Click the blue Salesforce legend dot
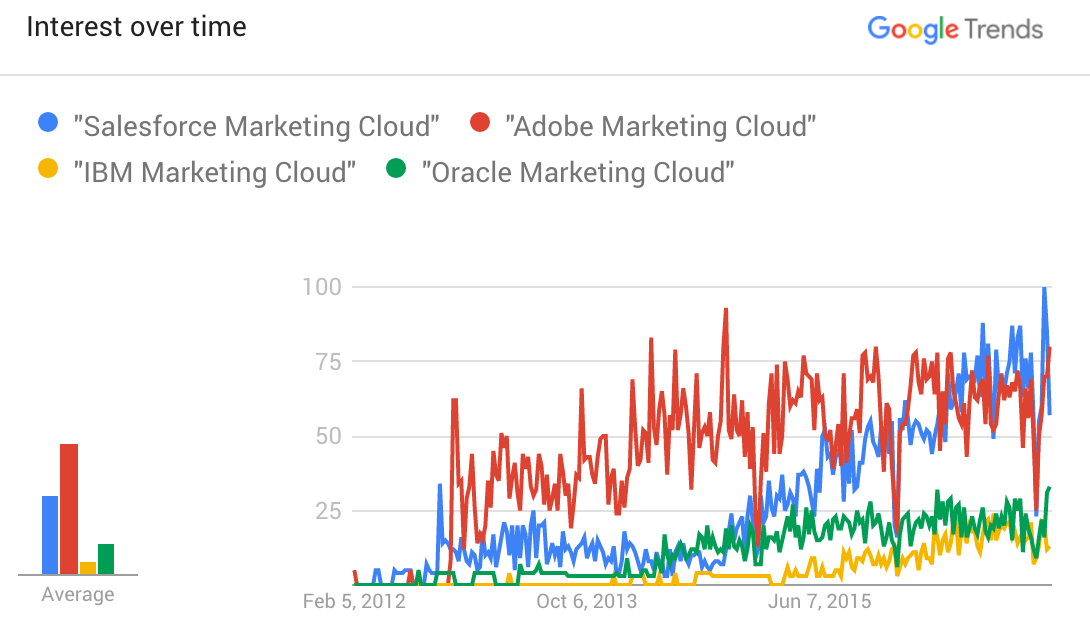The image size is (1090, 636). pos(47,125)
